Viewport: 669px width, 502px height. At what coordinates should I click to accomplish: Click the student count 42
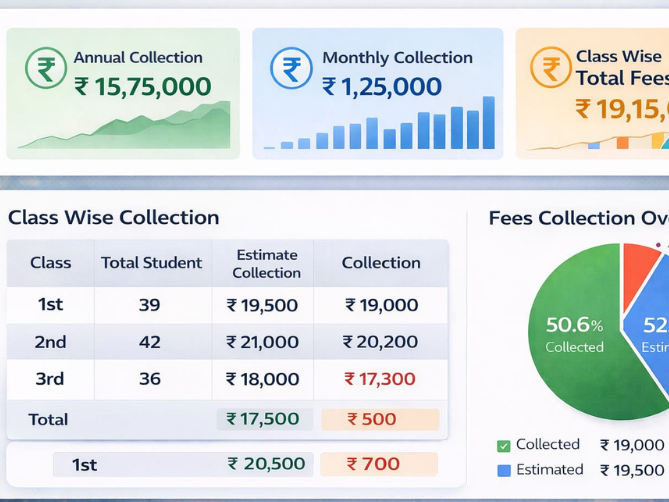pos(150,342)
